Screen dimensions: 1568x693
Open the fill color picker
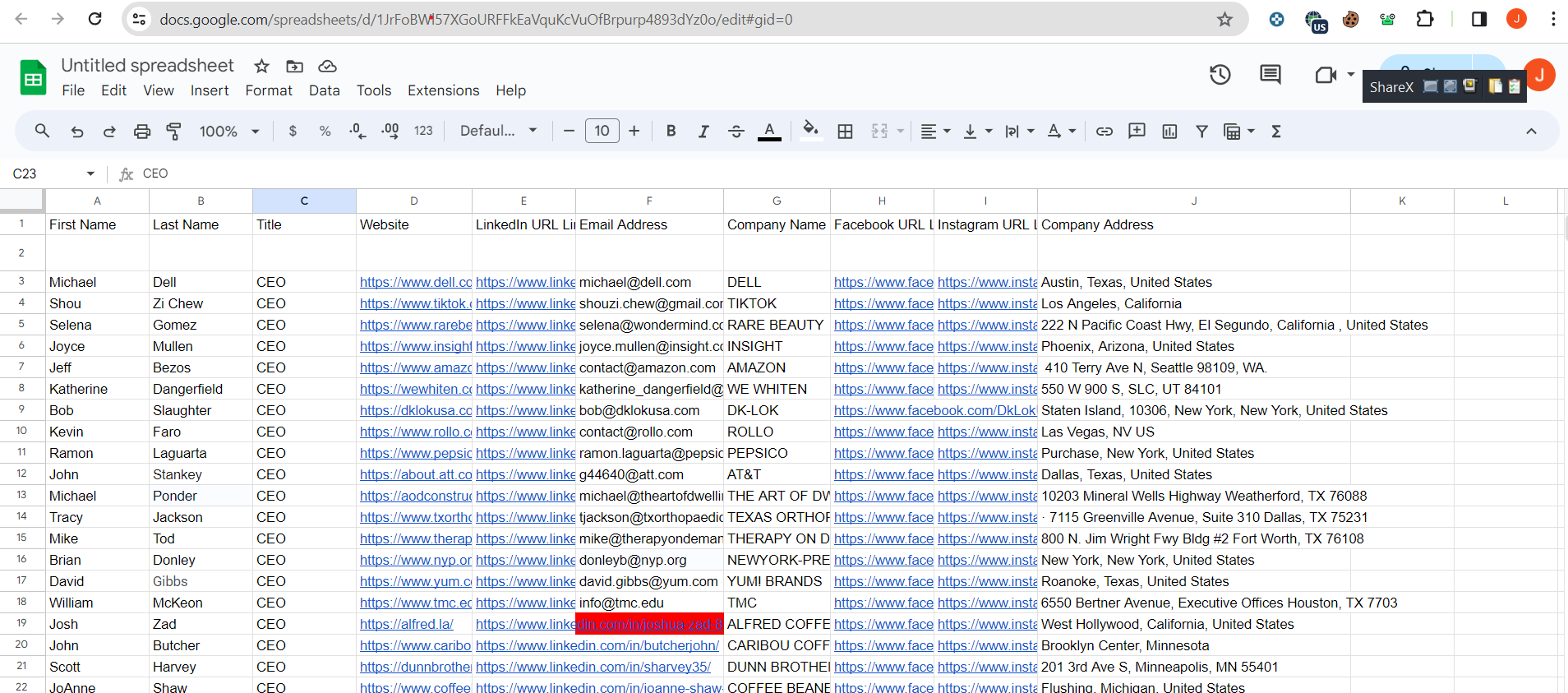pyautogui.click(x=810, y=132)
